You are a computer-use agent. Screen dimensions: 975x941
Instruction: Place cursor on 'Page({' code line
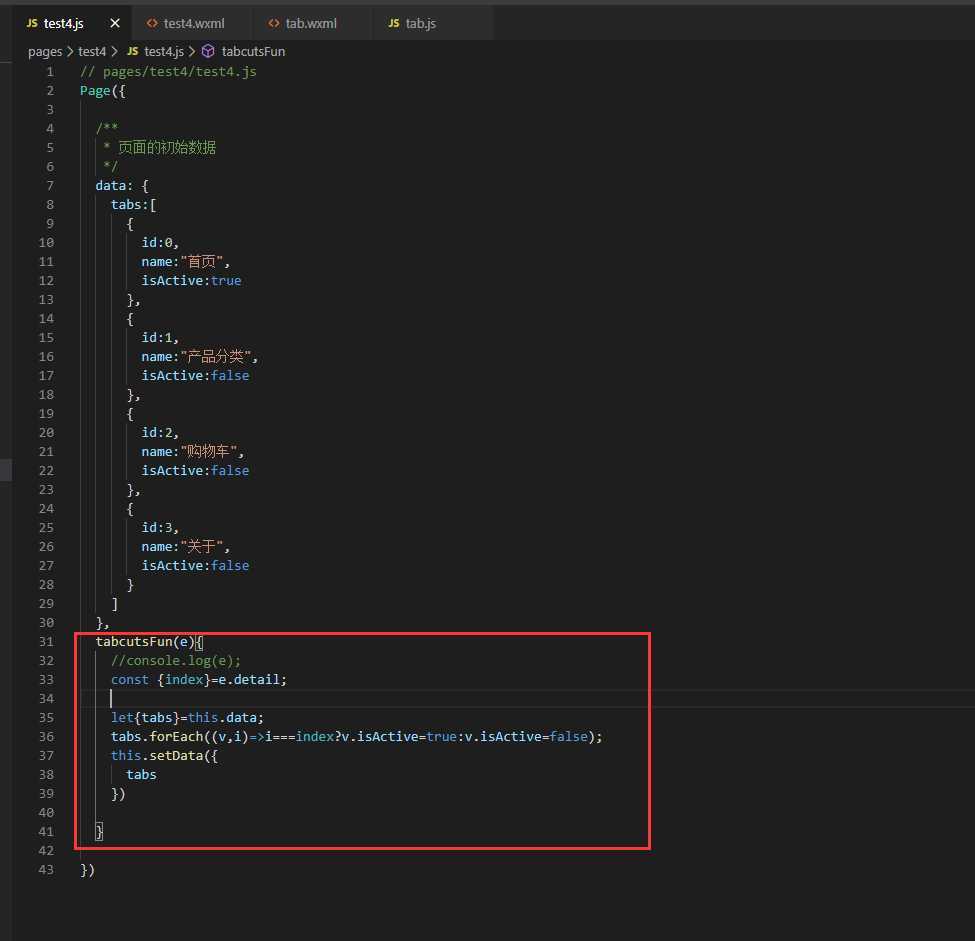point(103,91)
